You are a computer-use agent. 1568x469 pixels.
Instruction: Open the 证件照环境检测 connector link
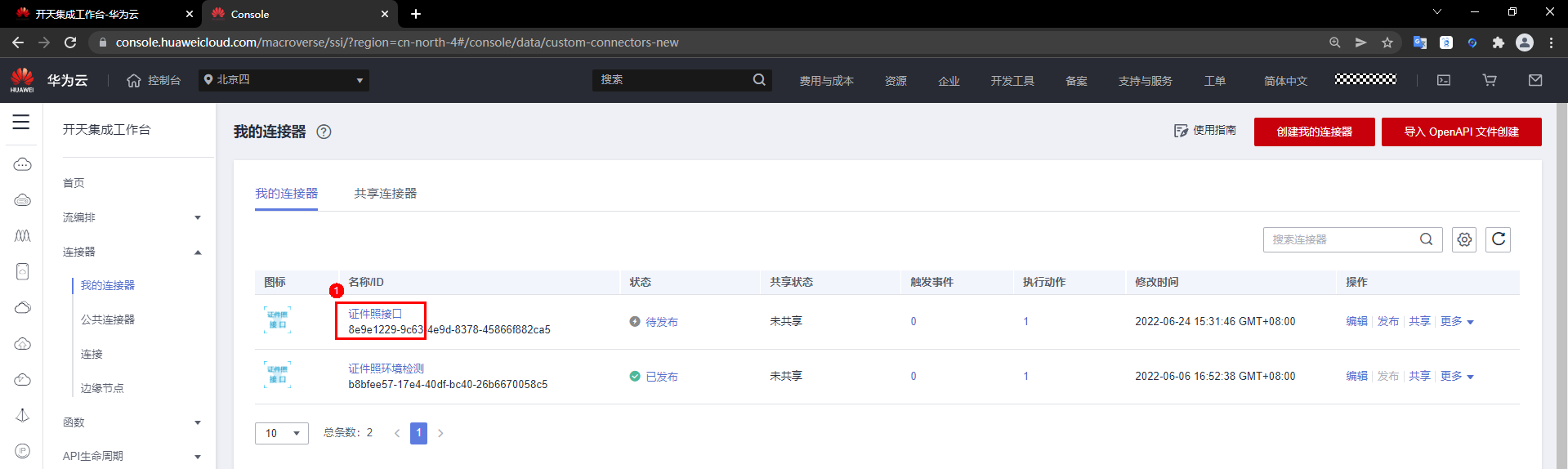(386, 368)
